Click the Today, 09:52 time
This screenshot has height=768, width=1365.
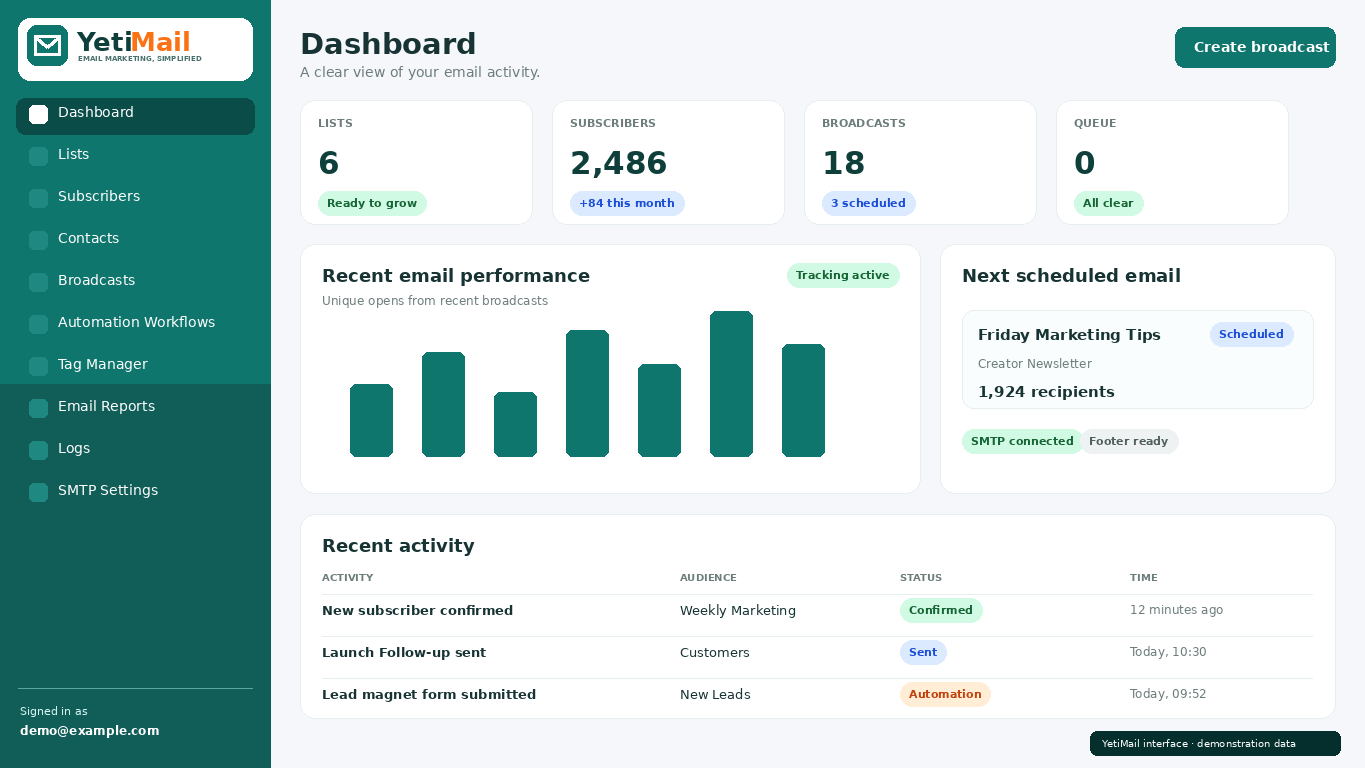(x=1168, y=694)
